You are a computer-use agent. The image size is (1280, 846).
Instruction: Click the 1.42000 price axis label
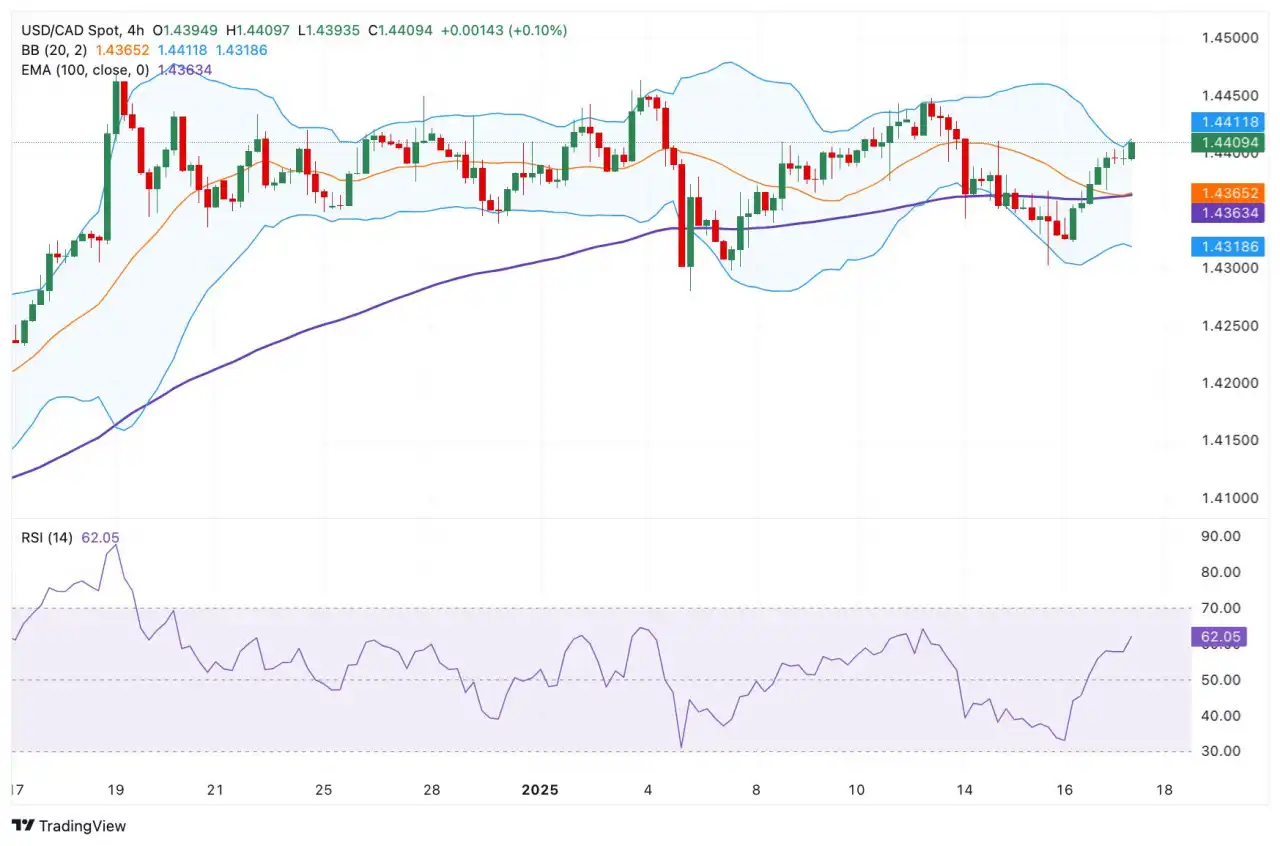click(x=1230, y=383)
